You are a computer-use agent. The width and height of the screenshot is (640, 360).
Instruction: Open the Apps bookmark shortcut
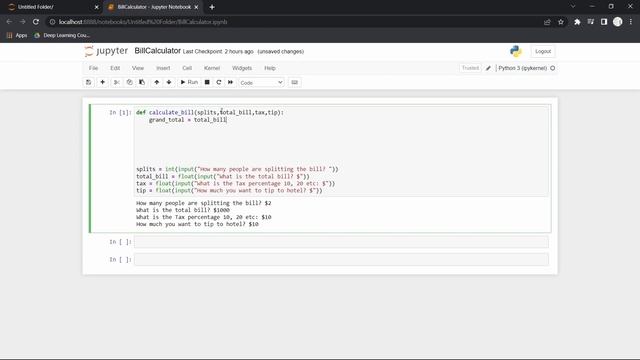coord(17,36)
